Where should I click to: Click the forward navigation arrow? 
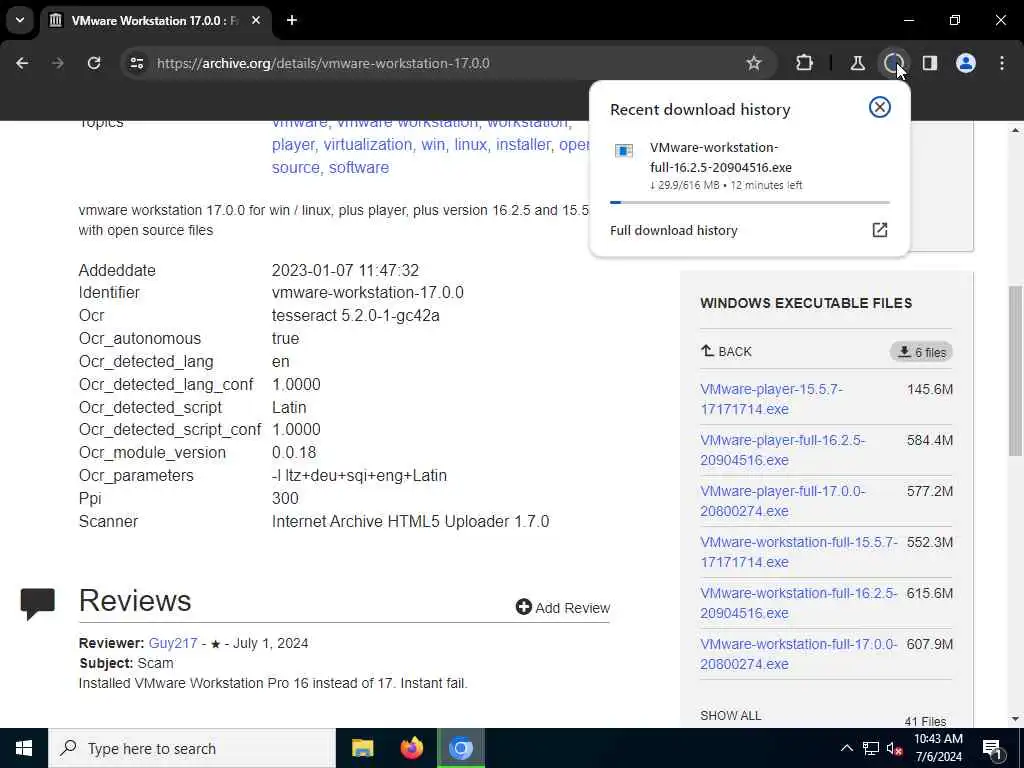pyautogui.click(x=58, y=63)
